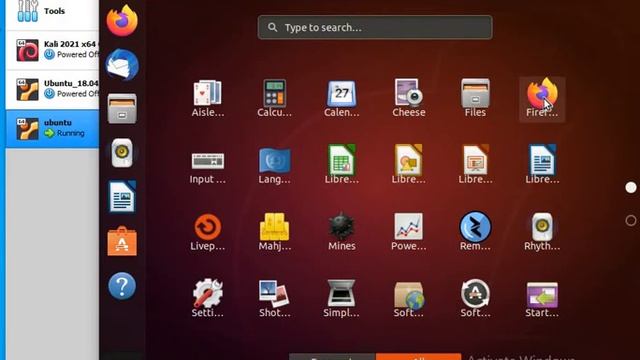The image size is (640, 360).
Task: Open the Livepatch app
Action: pyautogui.click(x=207, y=232)
